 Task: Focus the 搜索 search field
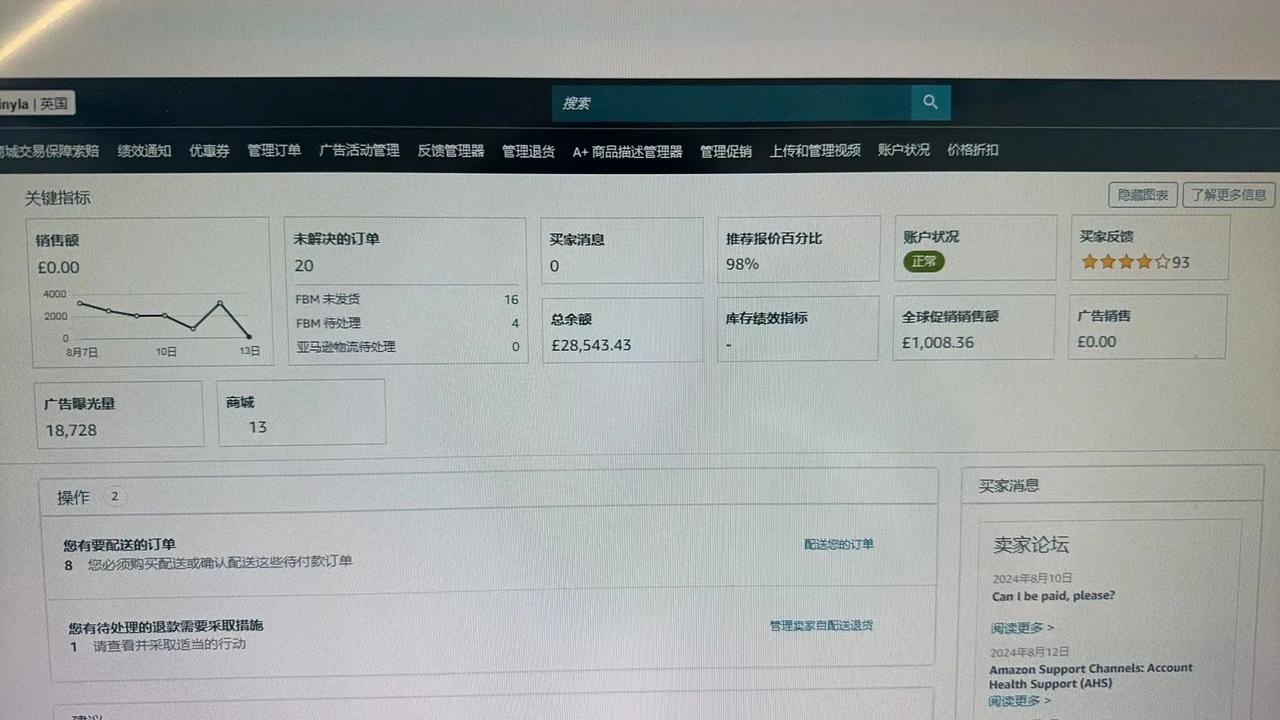tap(732, 103)
